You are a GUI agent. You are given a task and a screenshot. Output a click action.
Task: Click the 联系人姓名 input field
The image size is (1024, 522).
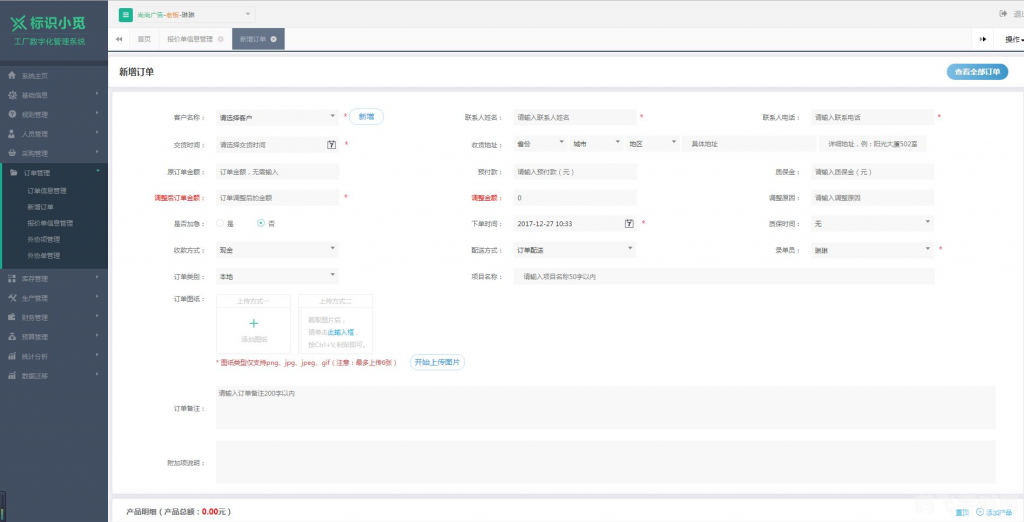(575, 117)
